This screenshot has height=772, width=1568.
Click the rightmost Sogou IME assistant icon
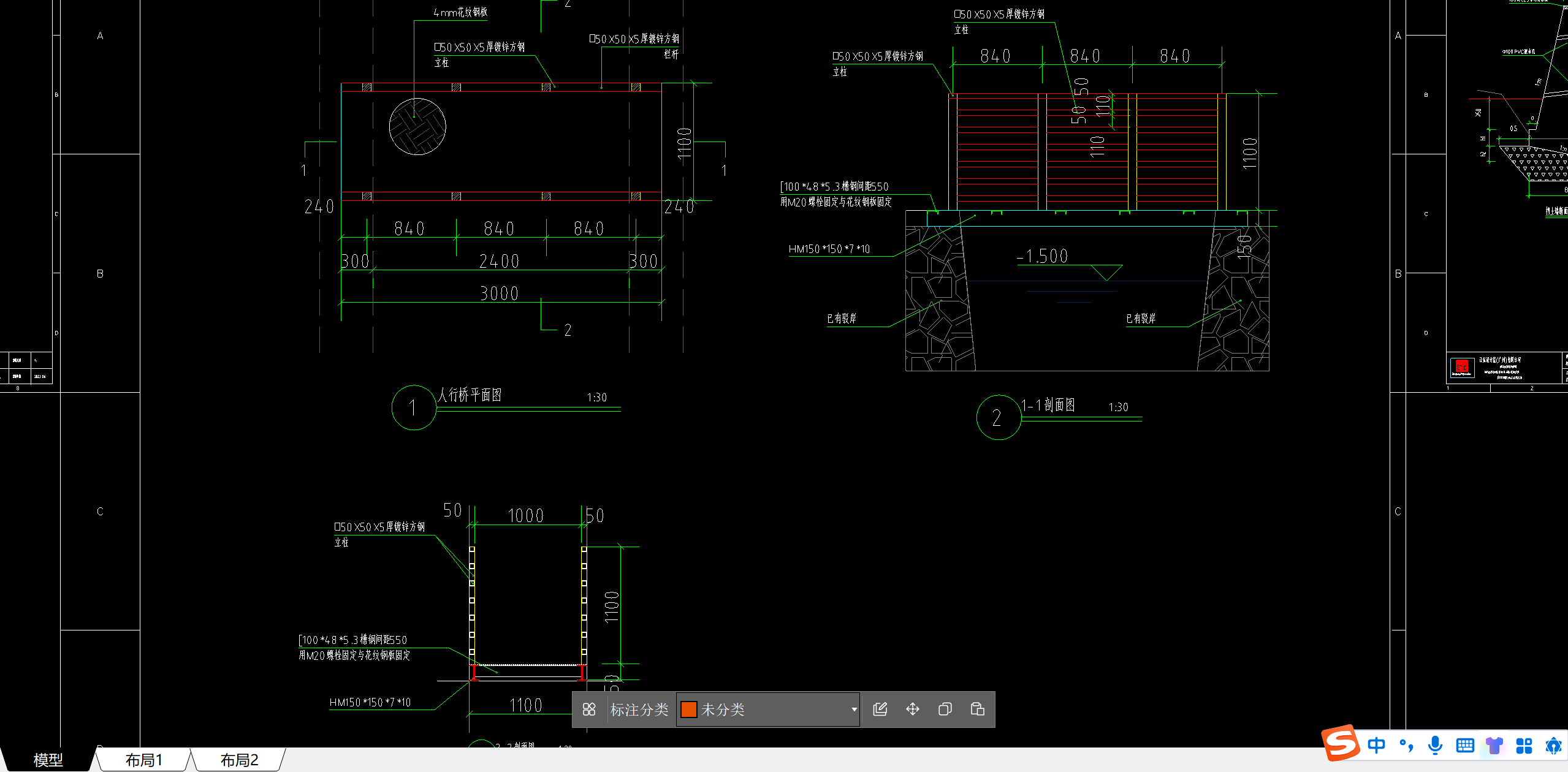1553,746
